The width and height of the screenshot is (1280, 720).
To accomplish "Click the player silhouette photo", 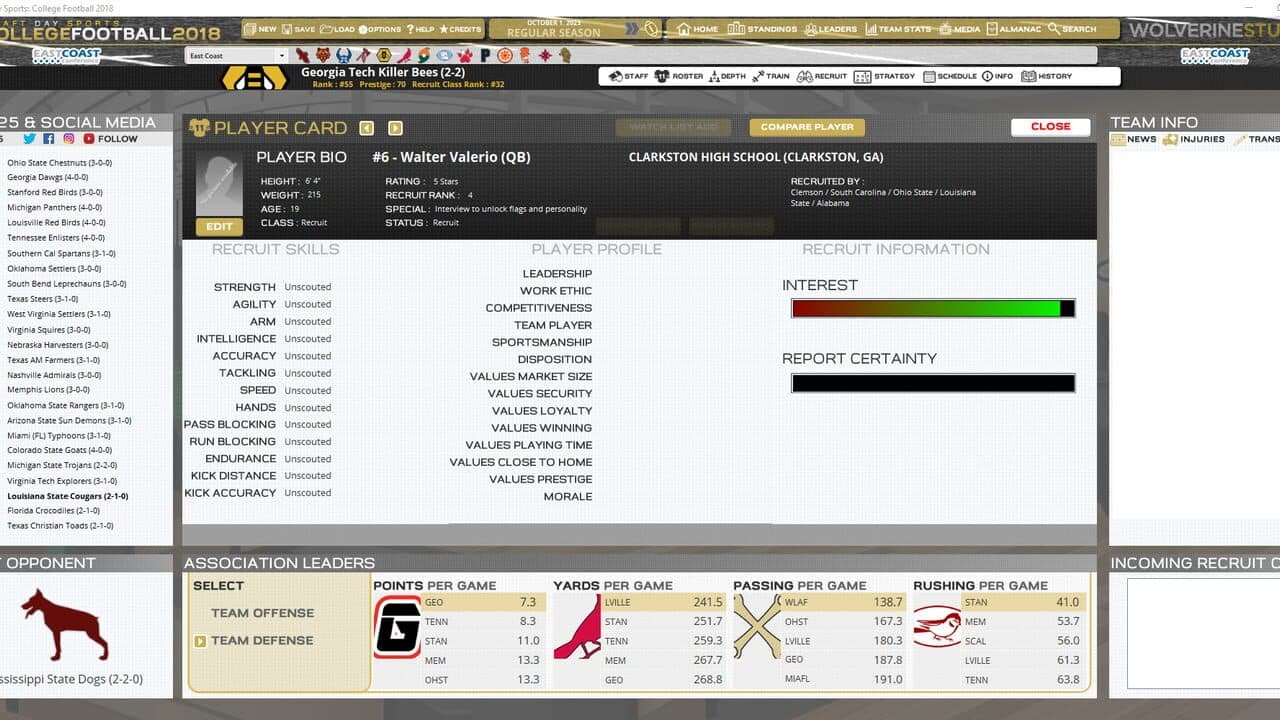I will point(219,185).
